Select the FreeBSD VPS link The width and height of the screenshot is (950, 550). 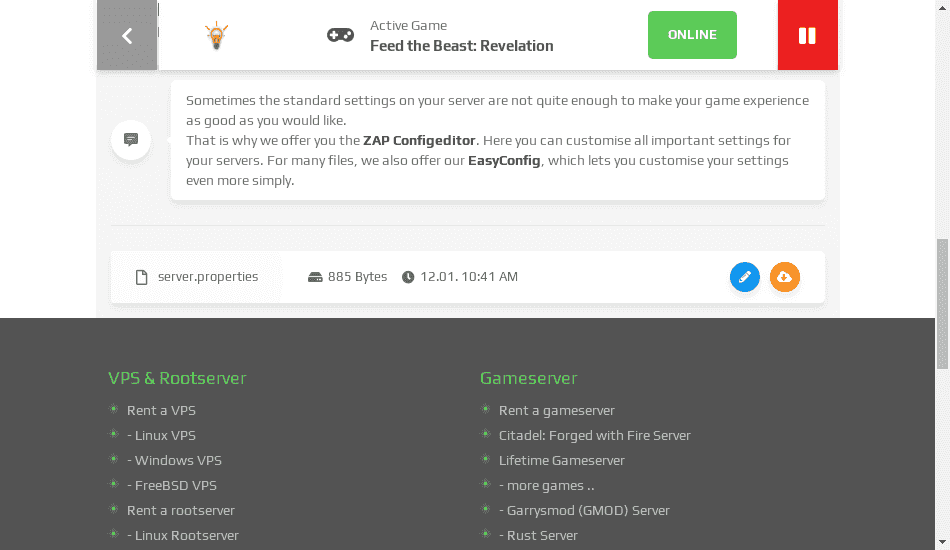point(172,485)
